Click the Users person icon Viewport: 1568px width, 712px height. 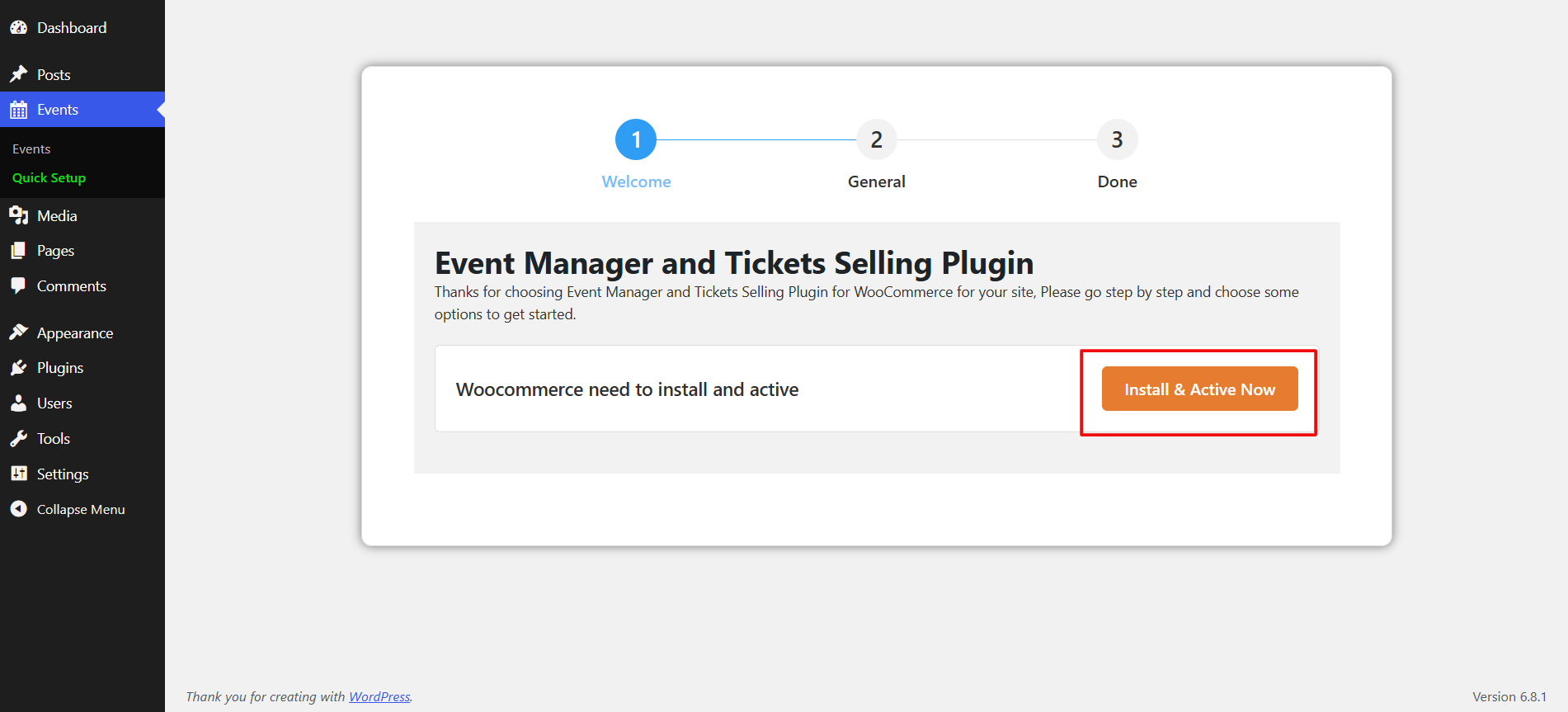click(18, 403)
